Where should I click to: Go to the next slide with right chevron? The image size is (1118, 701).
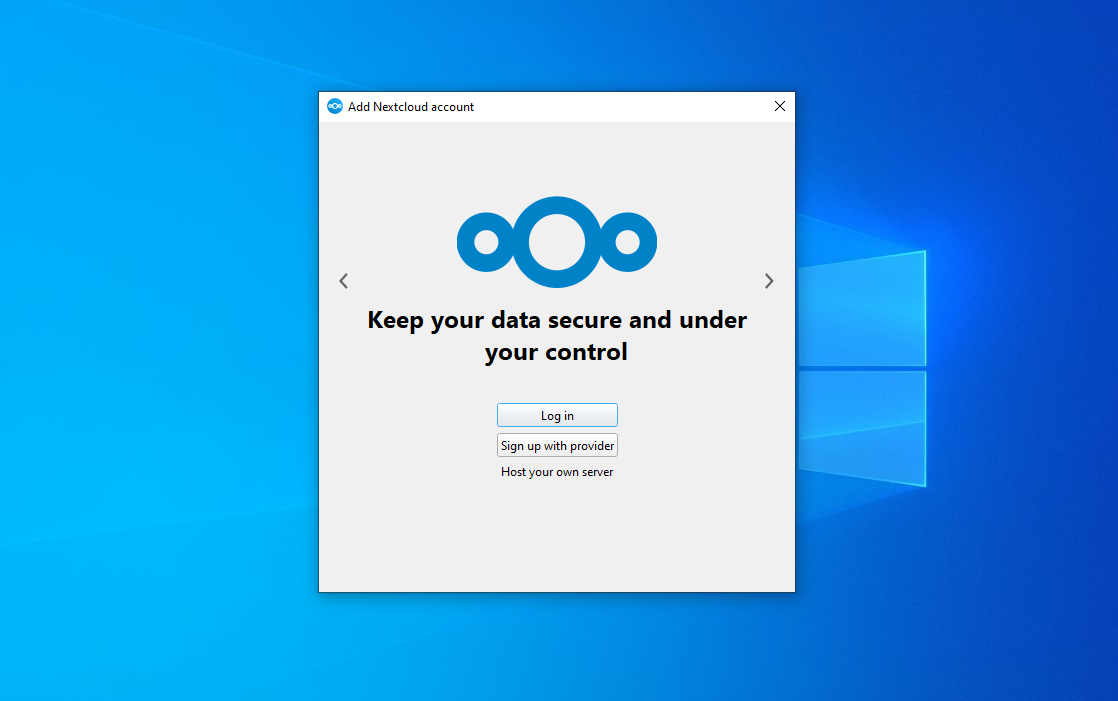coord(769,281)
